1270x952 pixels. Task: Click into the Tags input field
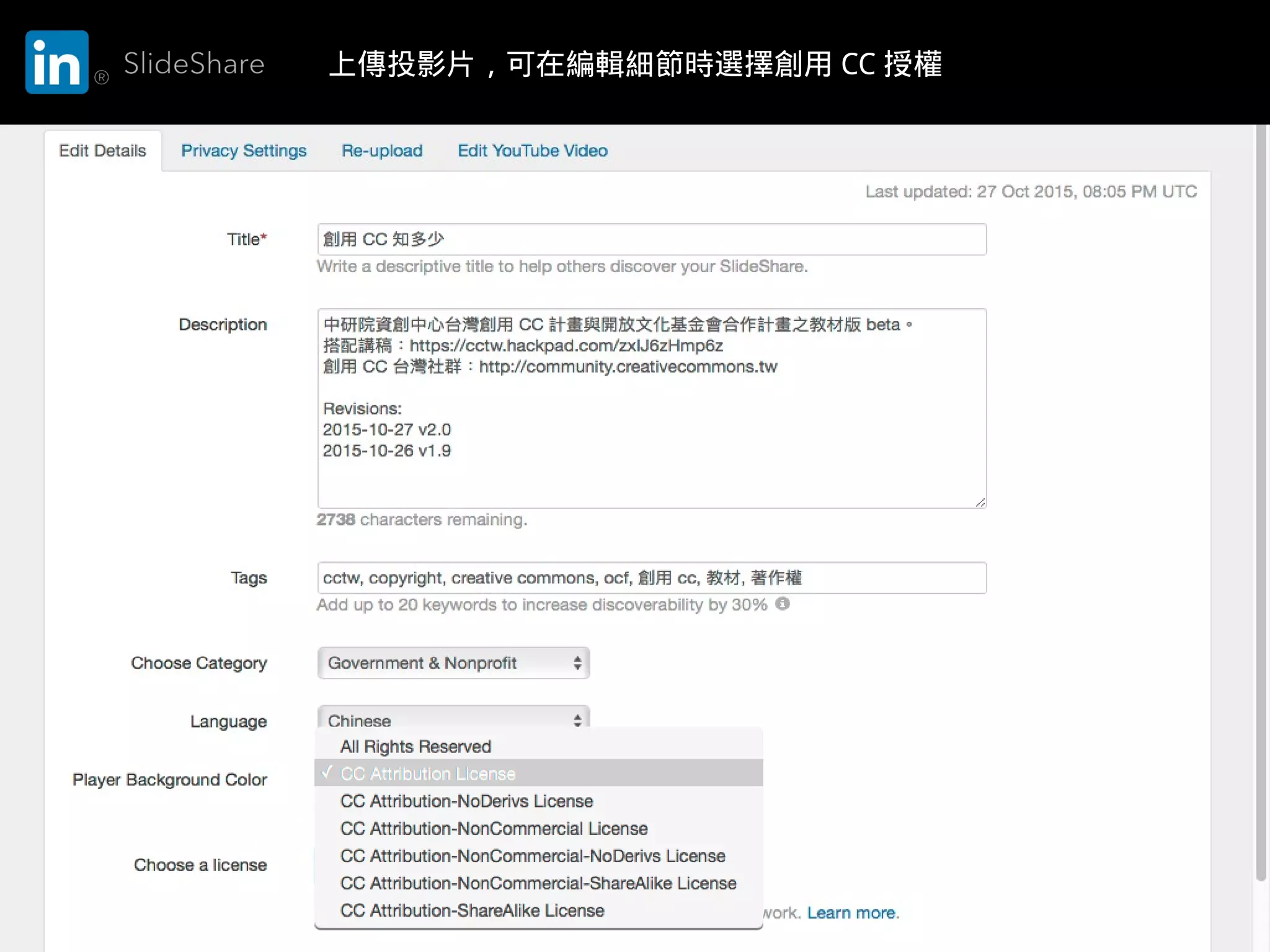[x=652, y=578]
